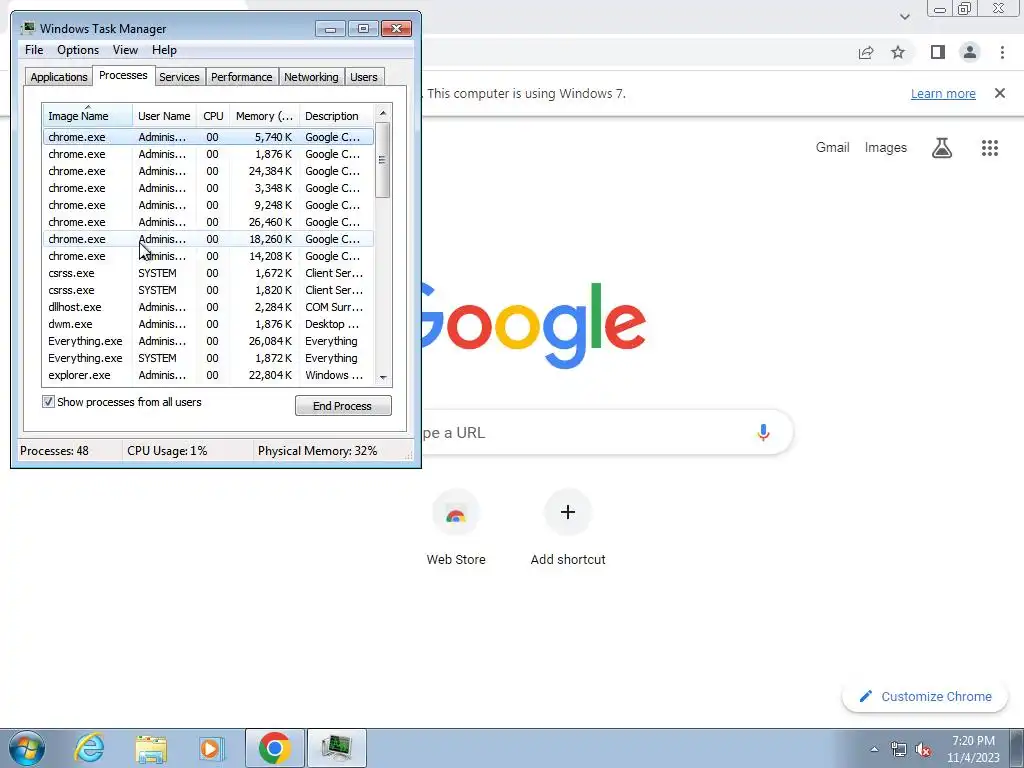Sort by CPU column header
This screenshot has width=1024, height=768.
pyautogui.click(x=213, y=116)
